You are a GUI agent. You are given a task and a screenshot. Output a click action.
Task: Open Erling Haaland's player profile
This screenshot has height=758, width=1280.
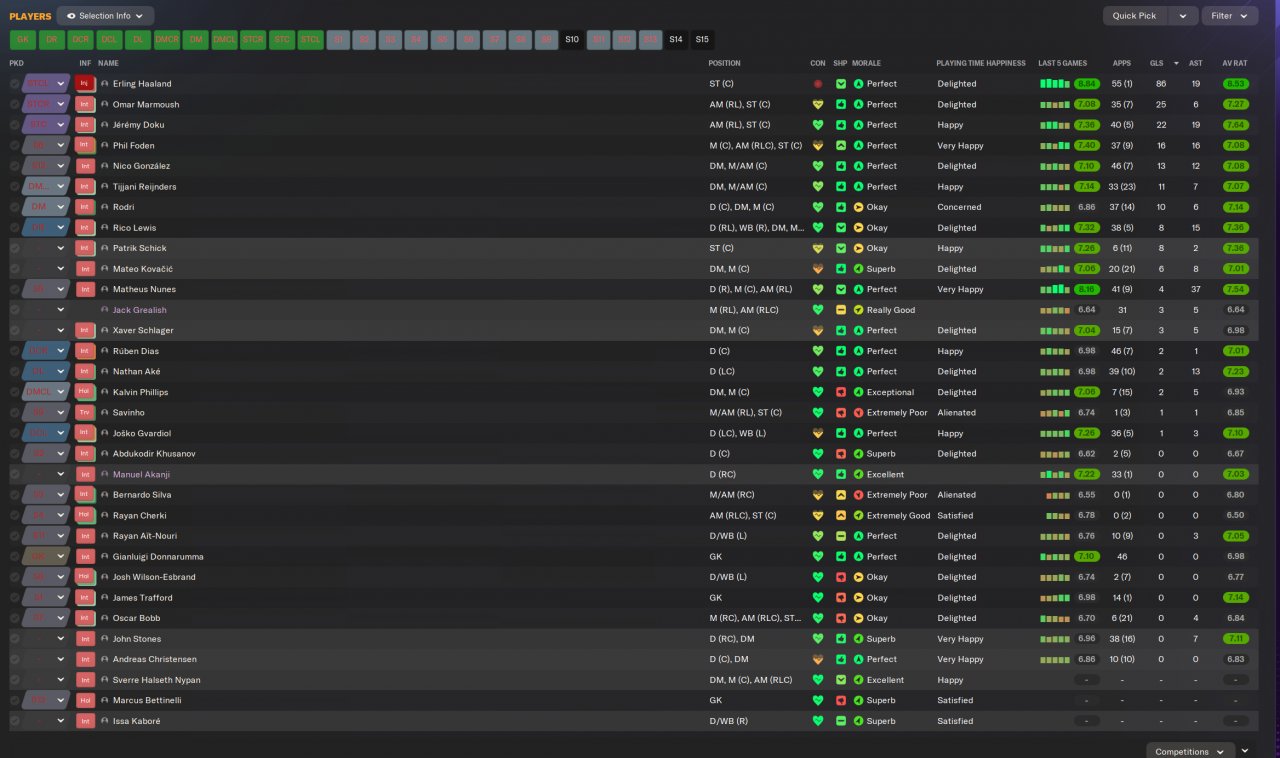click(x=142, y=84)
